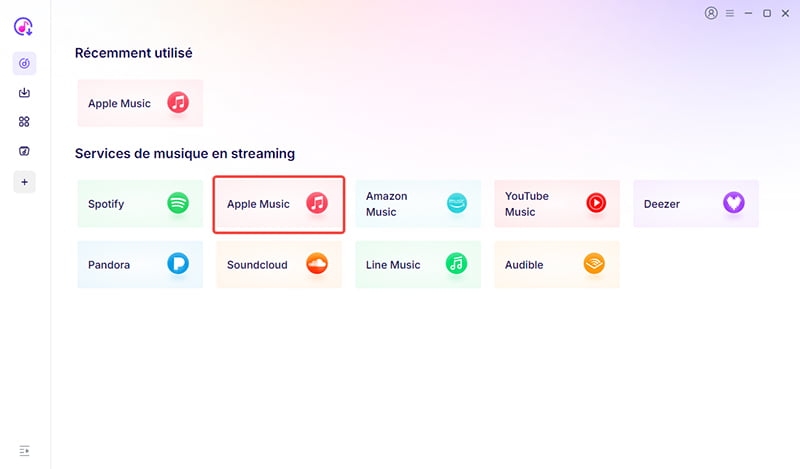Close the application window
The image size is (800, 469).
(785, 13)
